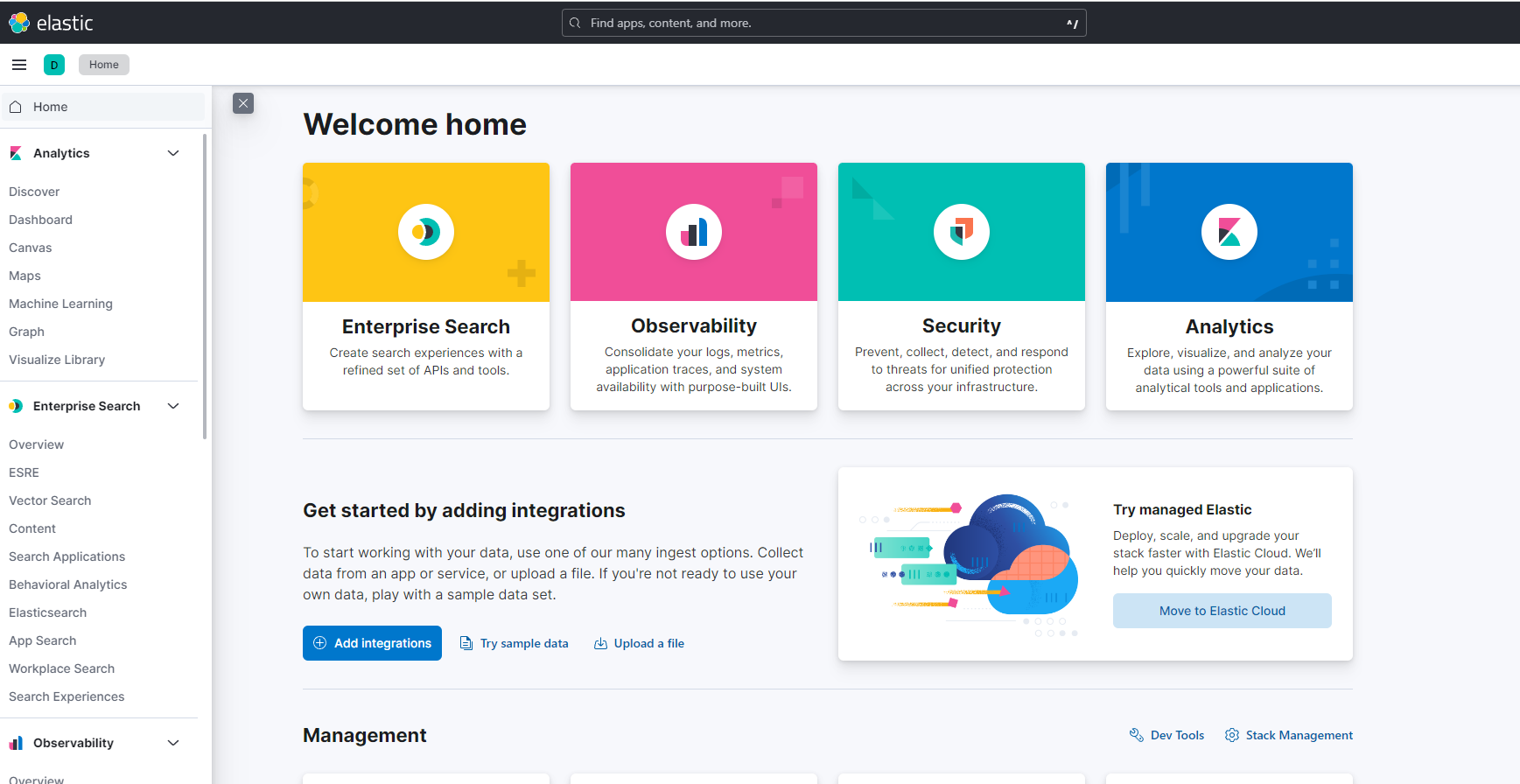This screenshot has width=1520, height=784.
Task: Click the Stack Management gear icon
Action: pyautogui.click(x=1232, y=735)
